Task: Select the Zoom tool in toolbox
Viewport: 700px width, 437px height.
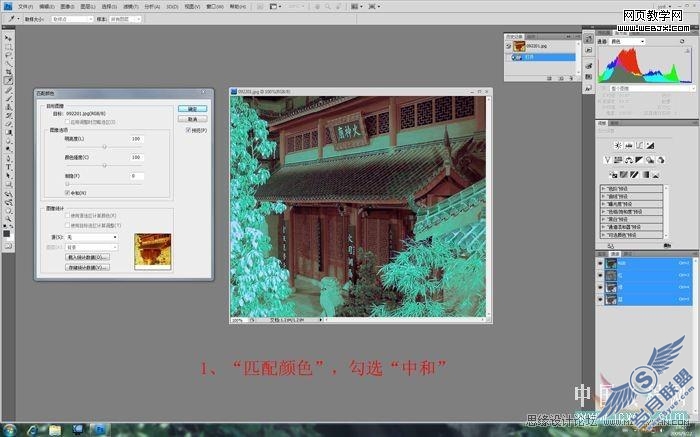Action: [8, 218]
